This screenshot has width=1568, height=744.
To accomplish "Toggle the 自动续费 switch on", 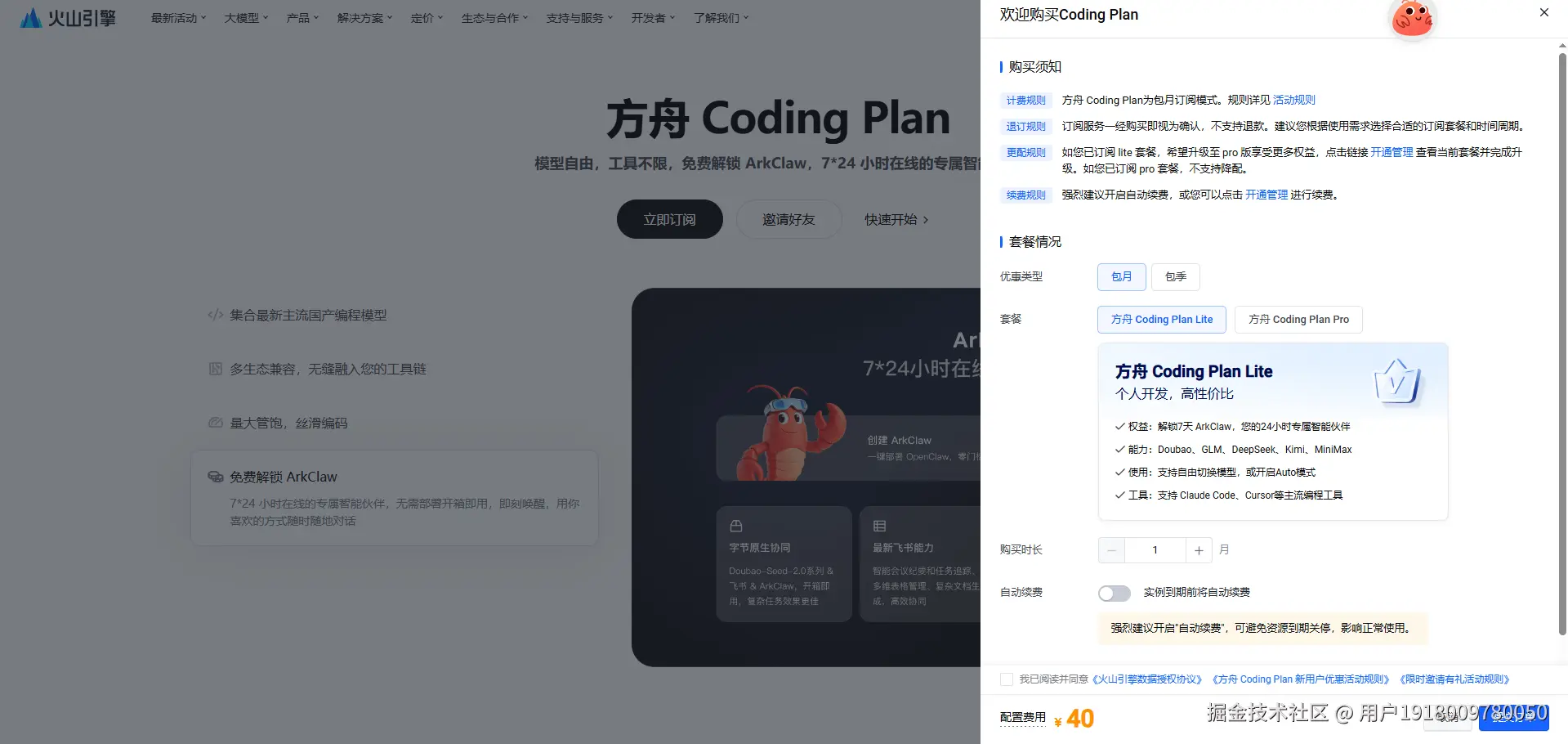I will click(1115, 593).
